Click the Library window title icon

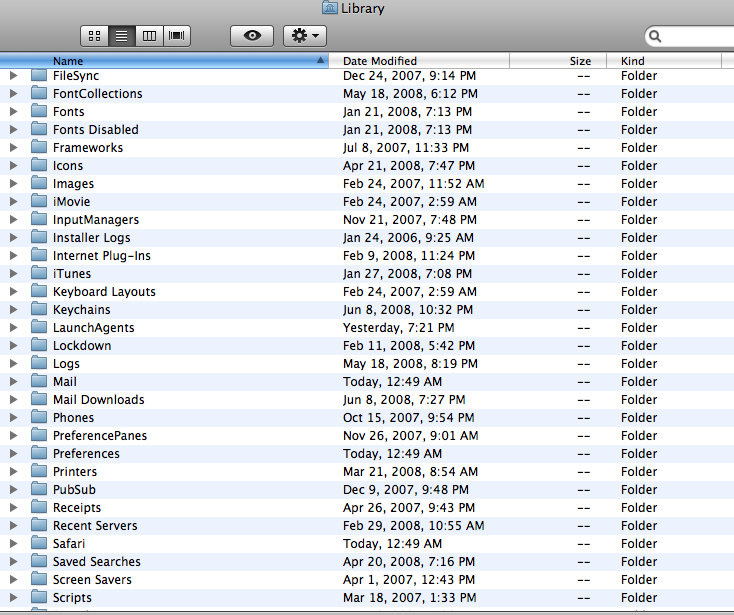[x=330, y=7]
